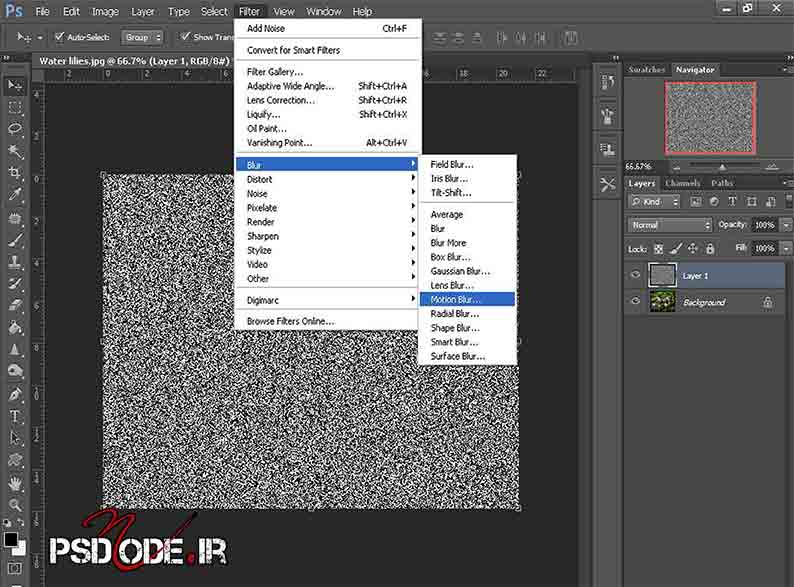
Task: Open the Normal blend mode dropdown
Action: coord(669,225)
